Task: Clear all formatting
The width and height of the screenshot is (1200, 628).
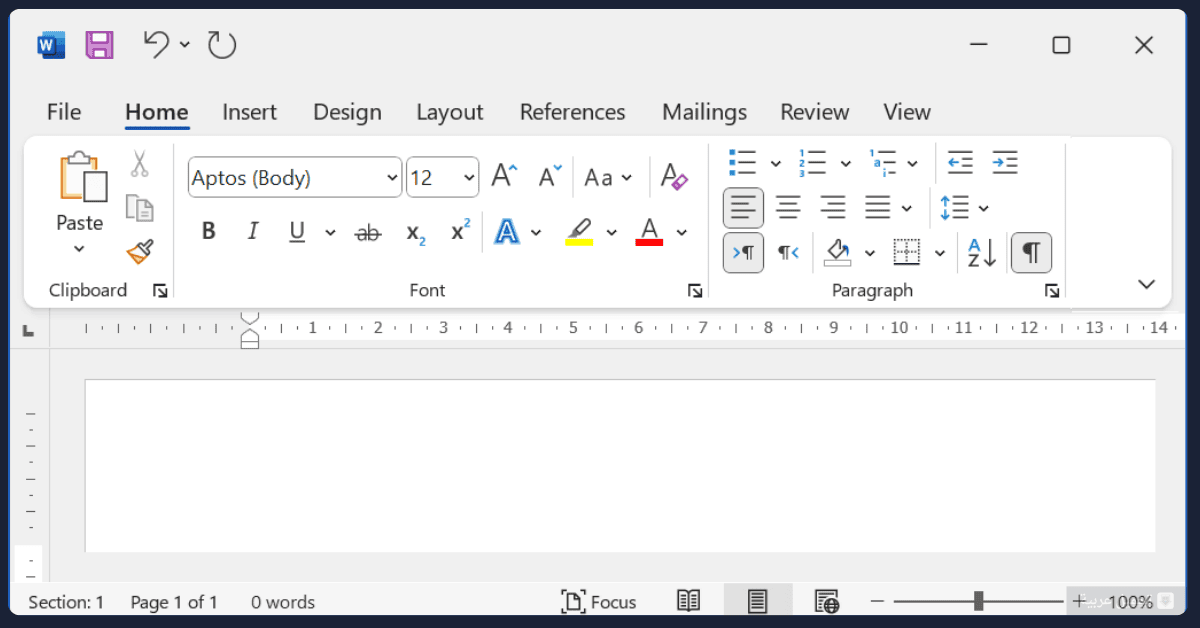Action: 675,177
